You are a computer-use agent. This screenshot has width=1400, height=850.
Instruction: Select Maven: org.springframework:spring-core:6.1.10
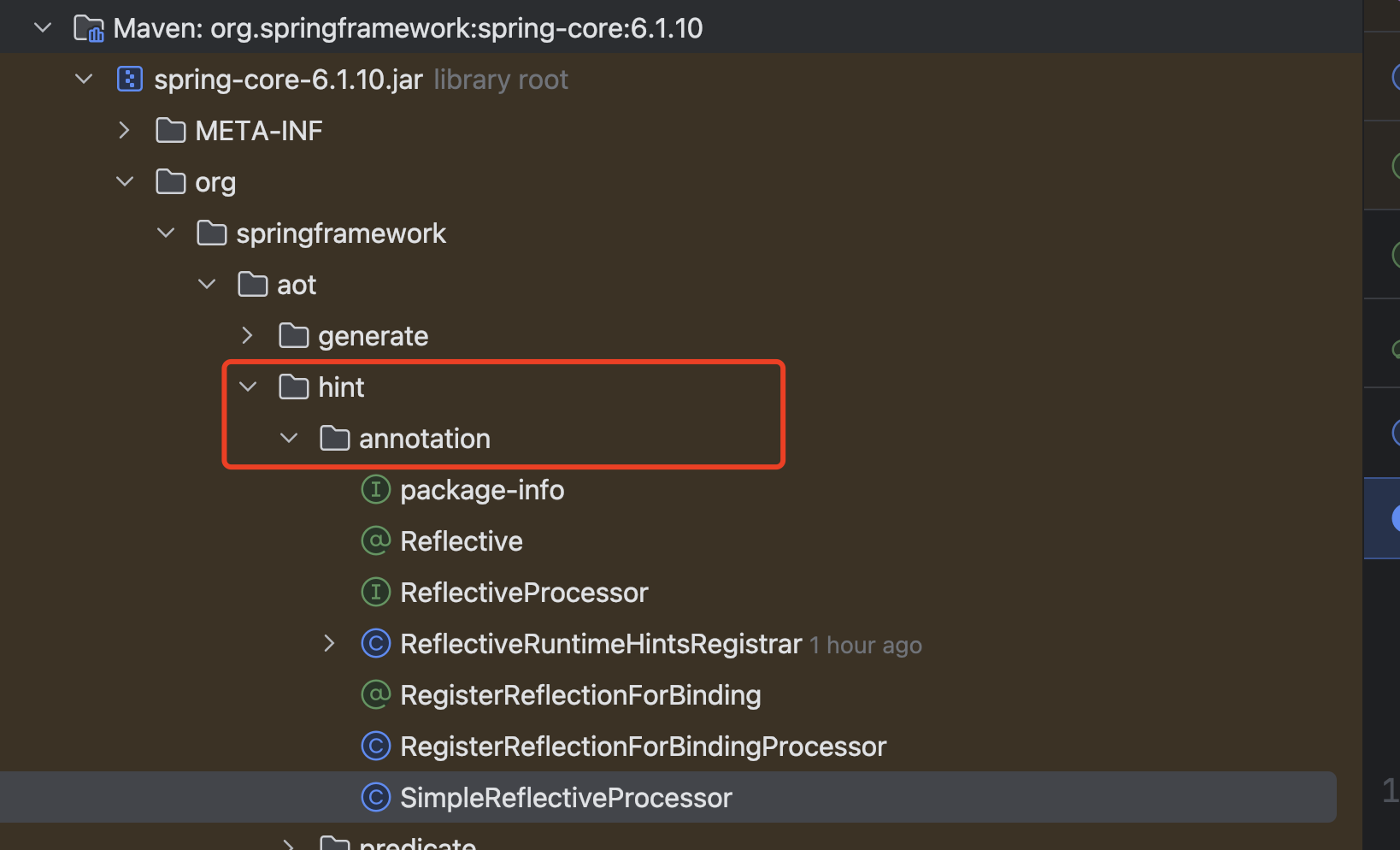pos(408,29)
